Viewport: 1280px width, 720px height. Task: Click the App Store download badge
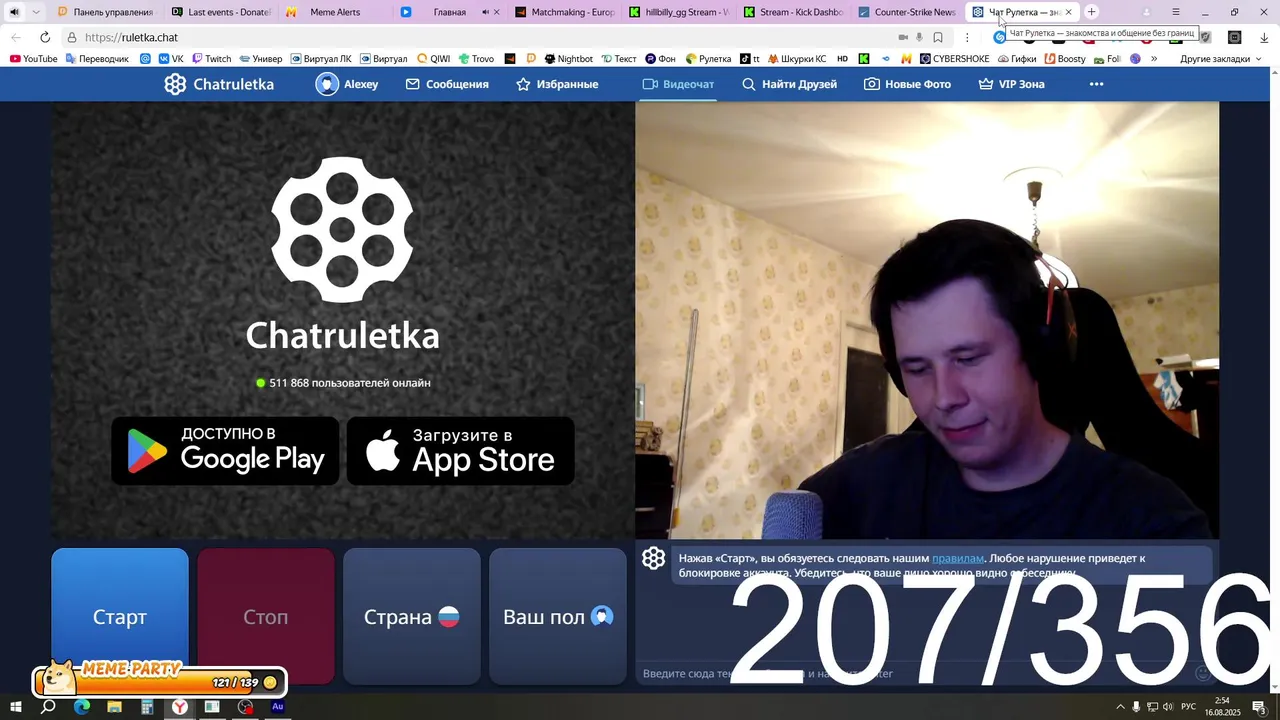click(461, 451)
